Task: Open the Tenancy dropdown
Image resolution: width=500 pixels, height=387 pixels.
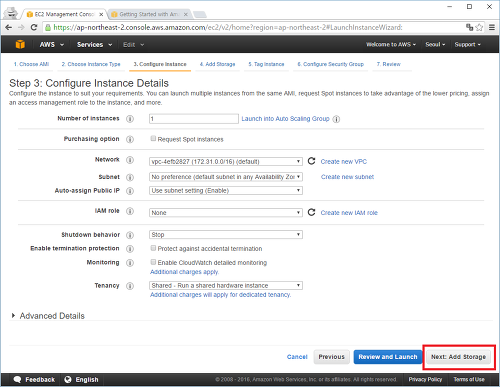Action: pos(226,285)
